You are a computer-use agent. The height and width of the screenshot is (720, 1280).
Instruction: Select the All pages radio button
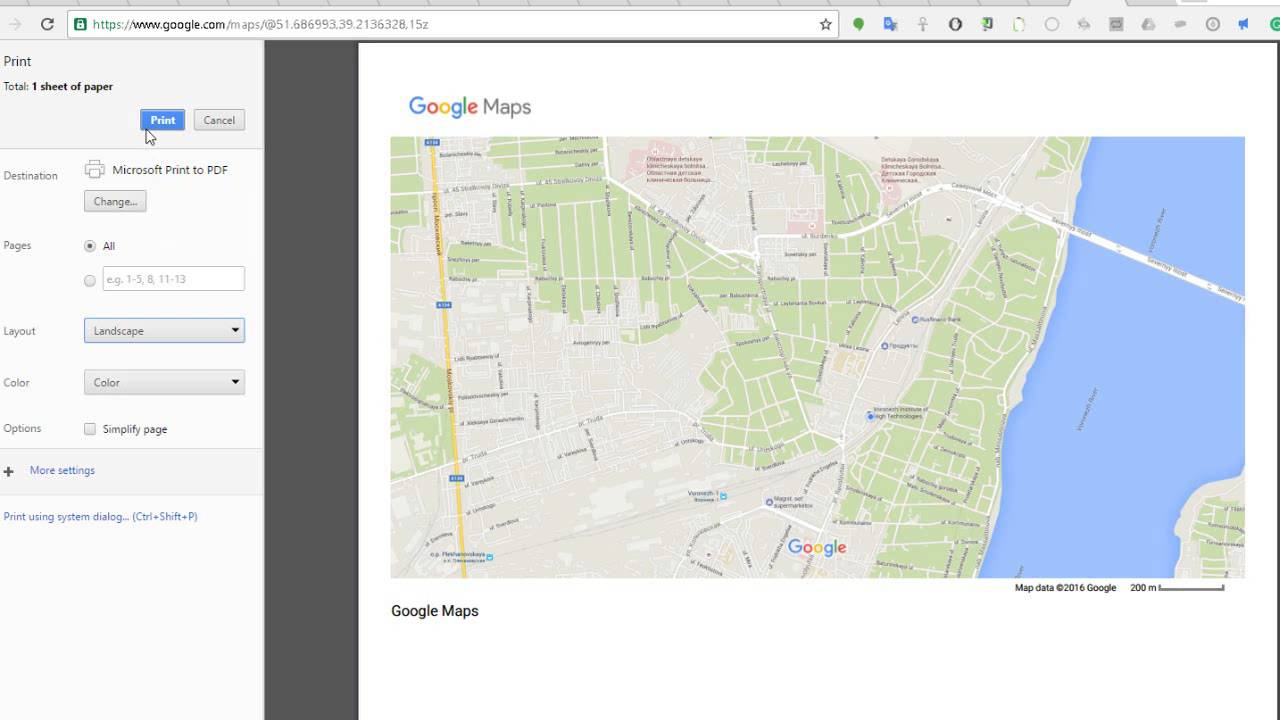(90, 246)
